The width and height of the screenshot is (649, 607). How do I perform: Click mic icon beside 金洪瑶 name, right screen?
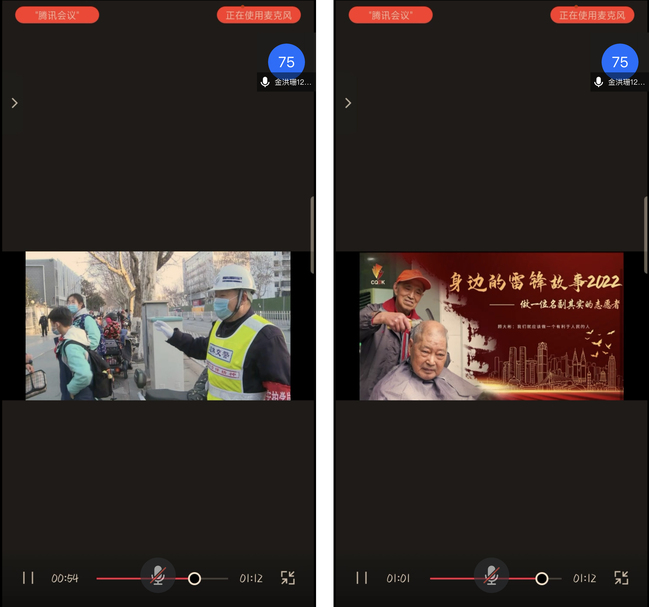tap(598, 82)
